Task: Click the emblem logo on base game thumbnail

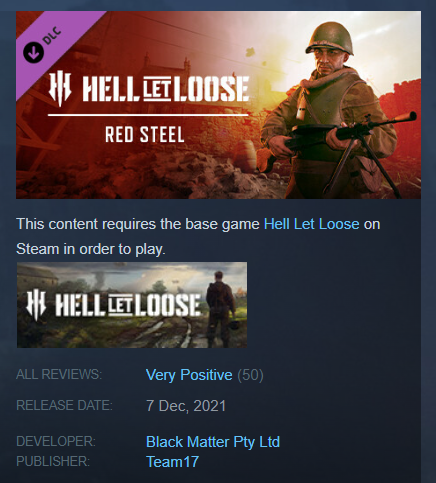Action: point(36,305)
